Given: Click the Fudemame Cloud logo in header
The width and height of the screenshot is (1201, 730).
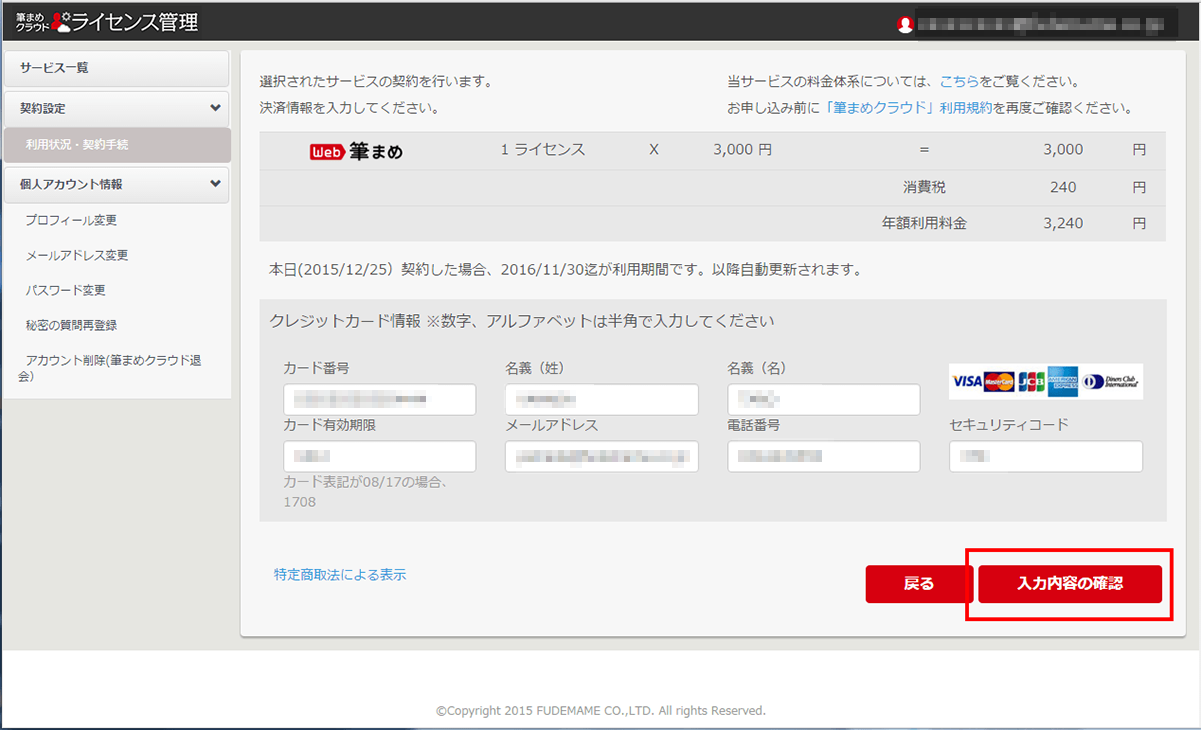Looking at the screenshot, I should coord(43,21).
